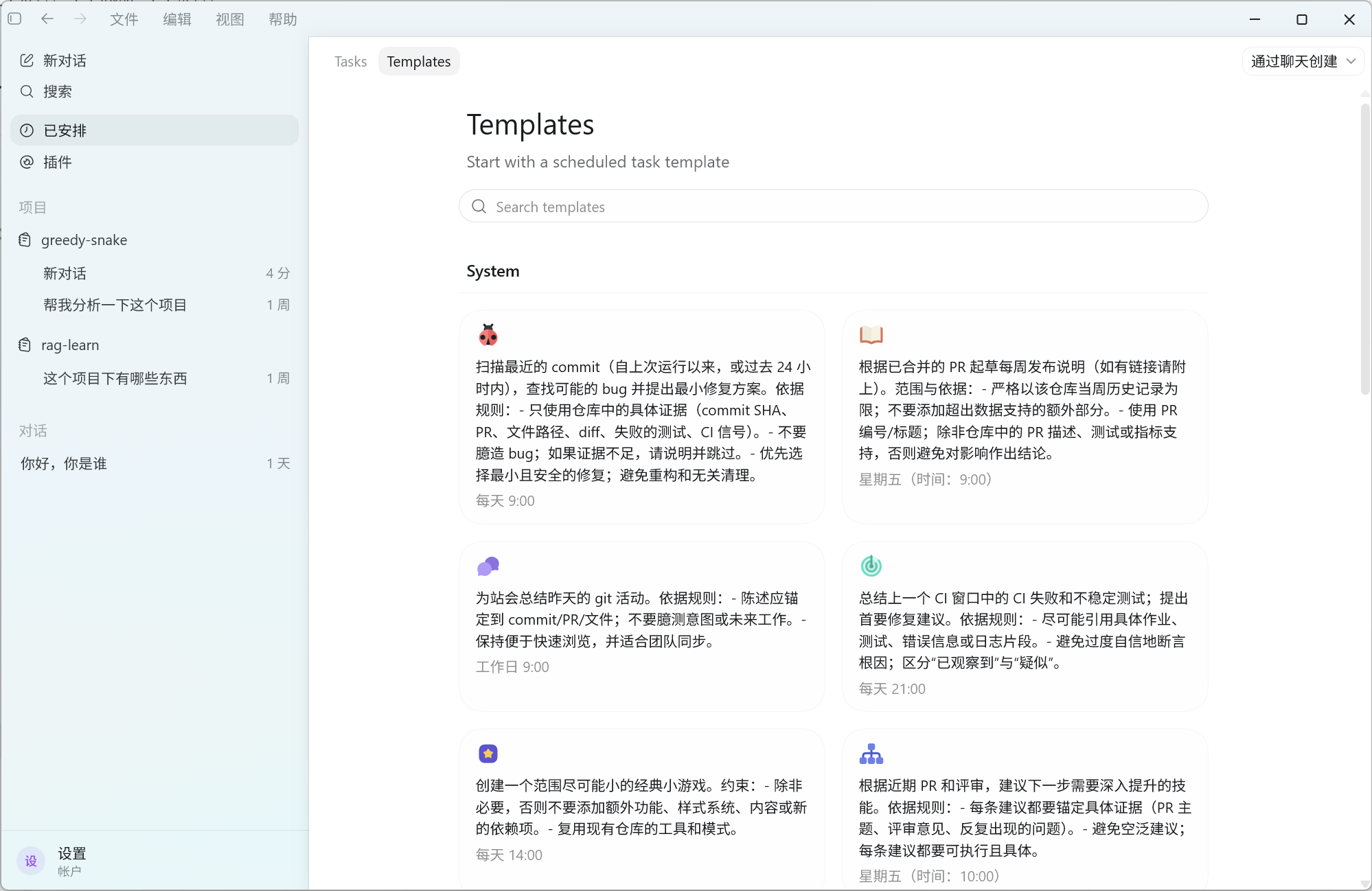Open the CI failures summary template
The width and height of the screenshot is (1372, 891).
1025,626
